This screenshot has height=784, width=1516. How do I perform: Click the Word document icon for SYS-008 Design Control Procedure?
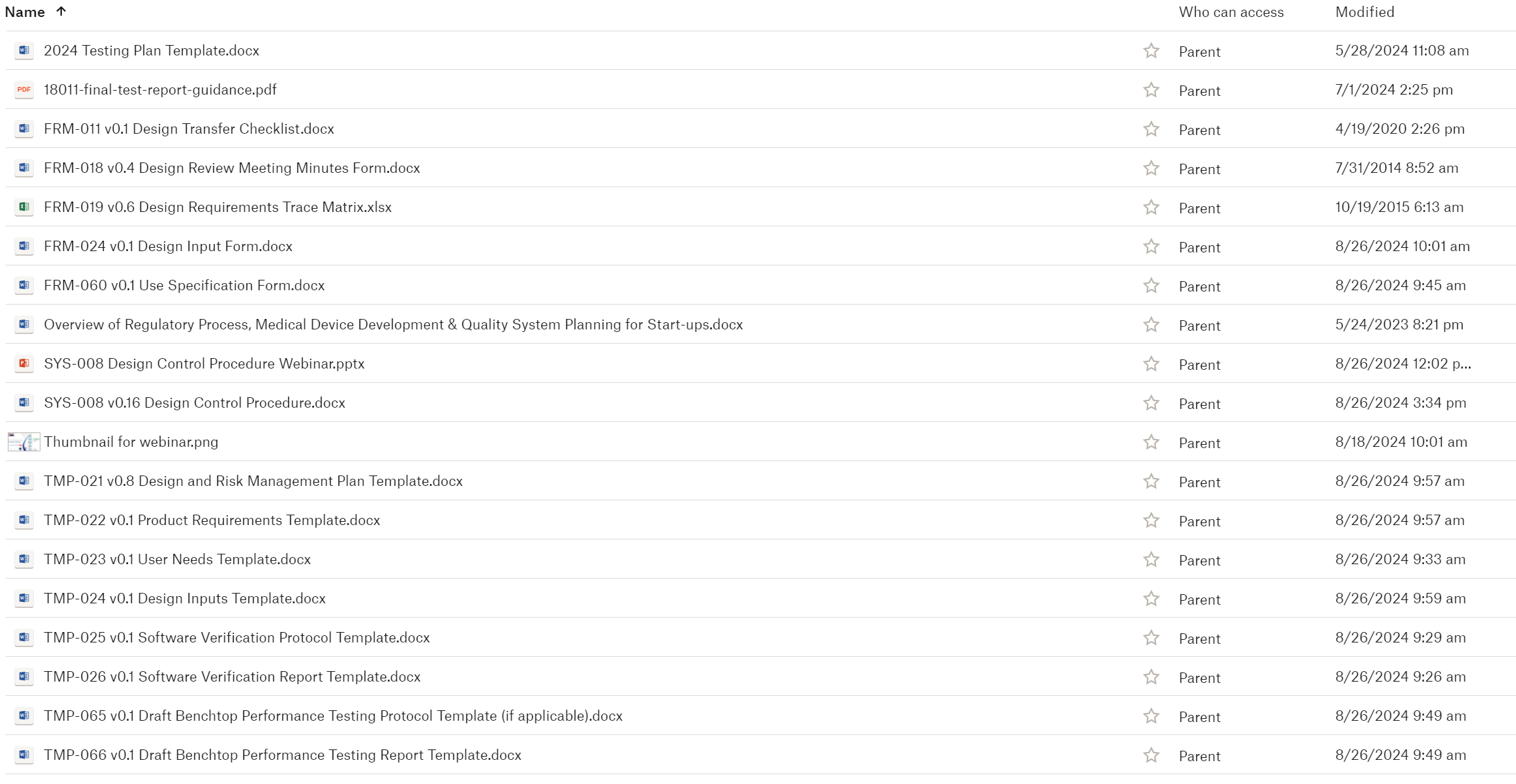coord(24,403)
